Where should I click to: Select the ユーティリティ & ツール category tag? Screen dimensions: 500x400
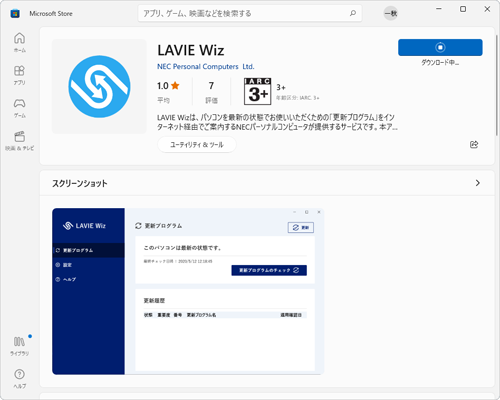(x=197, y=145)
